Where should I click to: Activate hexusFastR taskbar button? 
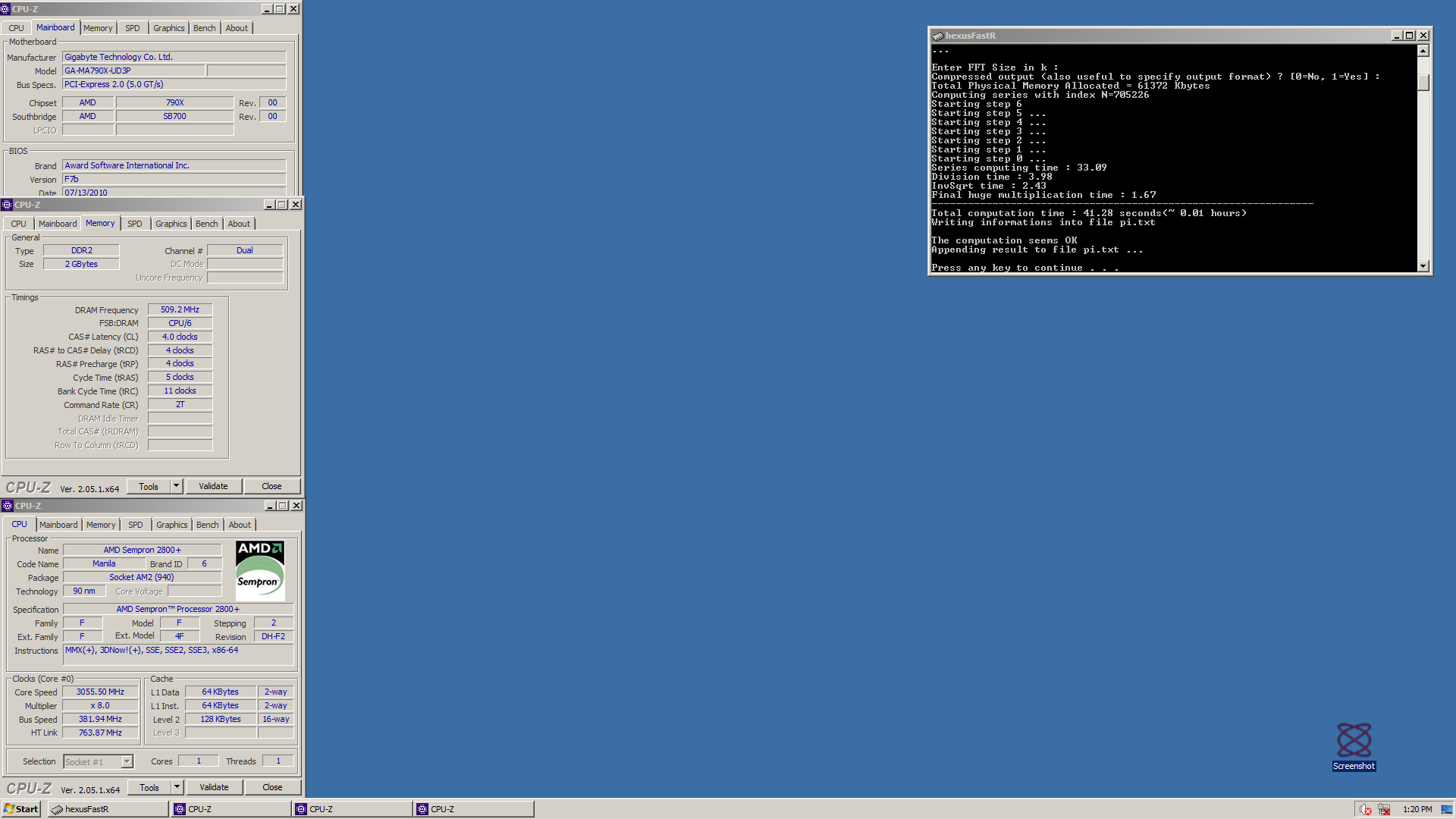point(108,809)
